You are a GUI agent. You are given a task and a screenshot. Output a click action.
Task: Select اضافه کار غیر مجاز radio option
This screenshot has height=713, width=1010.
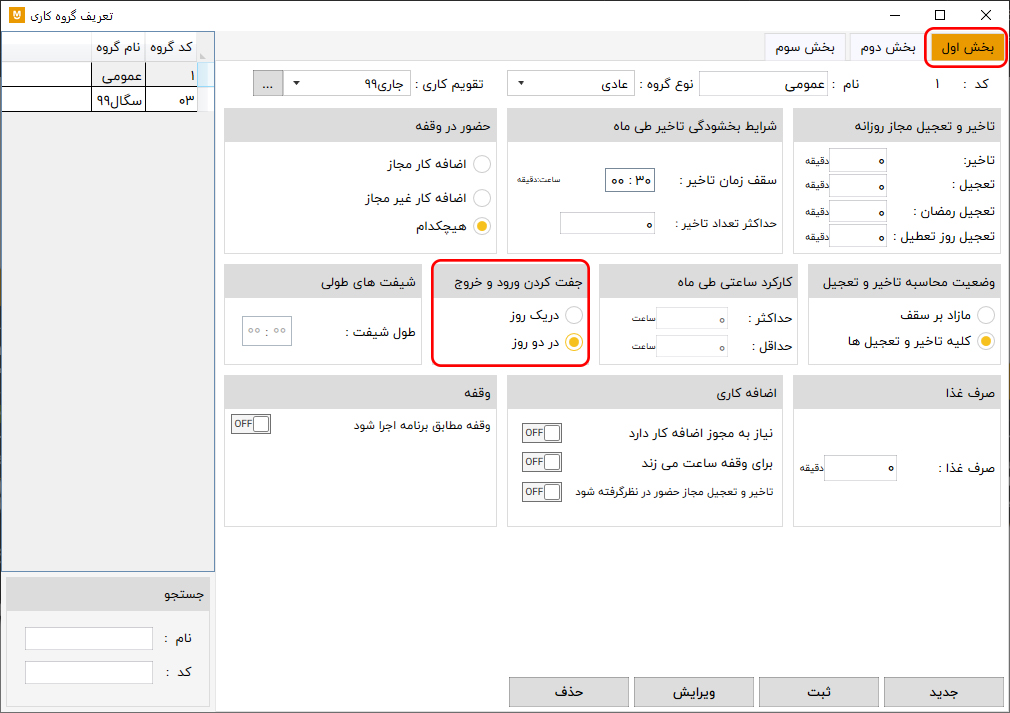pyautogui.click(x=482, y=198)
